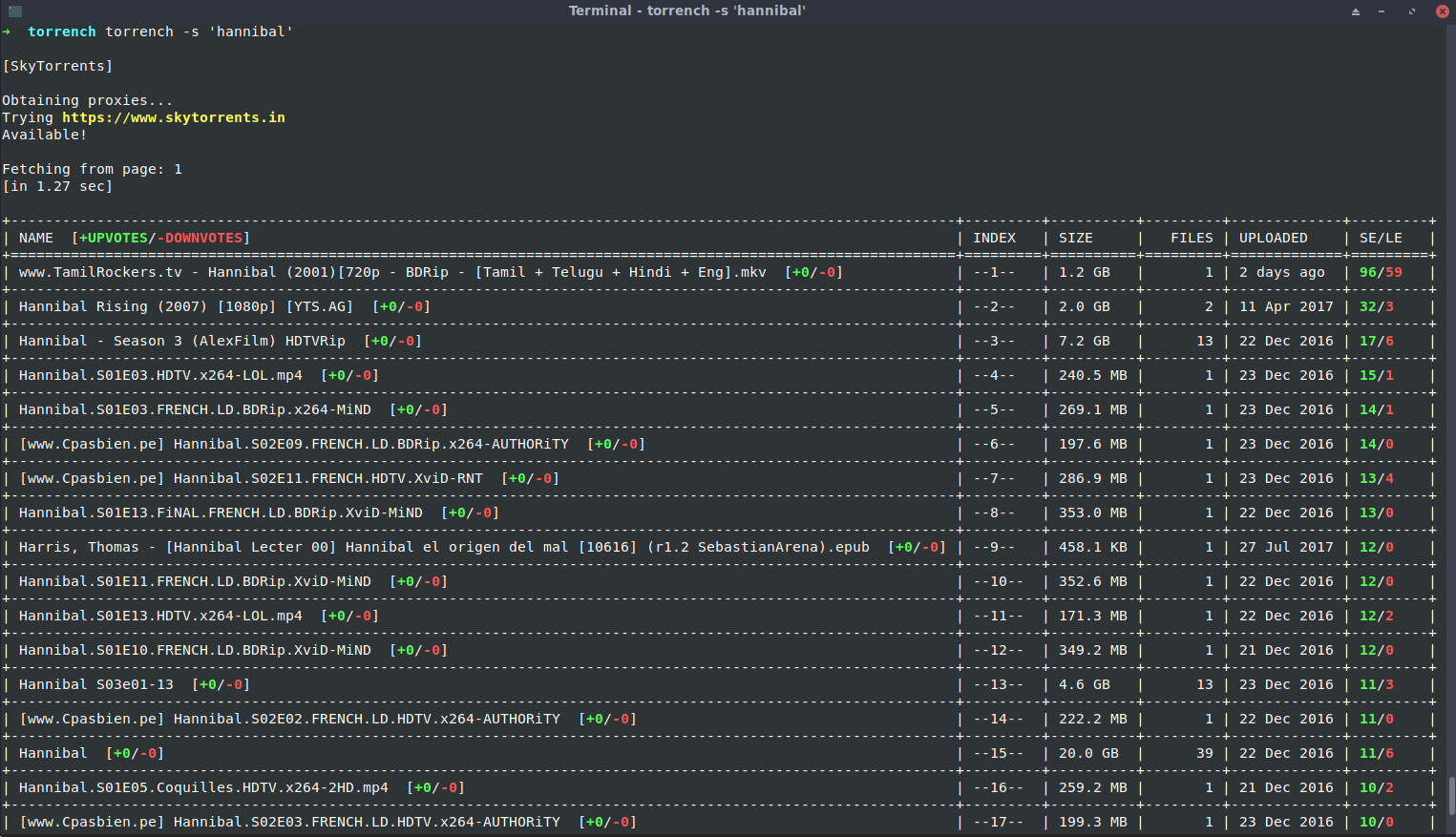The height and width of the screenshot is (837, 1456).
Task: Click index --13-- cell
Action: [x=999, y=684]
